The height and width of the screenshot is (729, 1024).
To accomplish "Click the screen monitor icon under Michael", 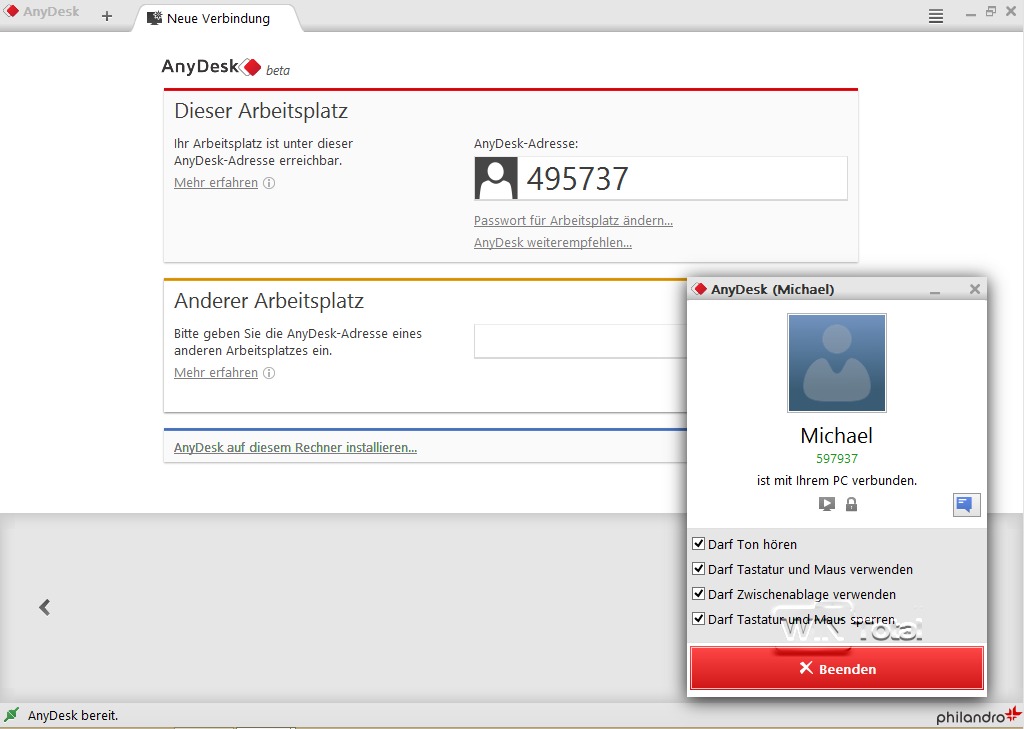I will (827, 504).
